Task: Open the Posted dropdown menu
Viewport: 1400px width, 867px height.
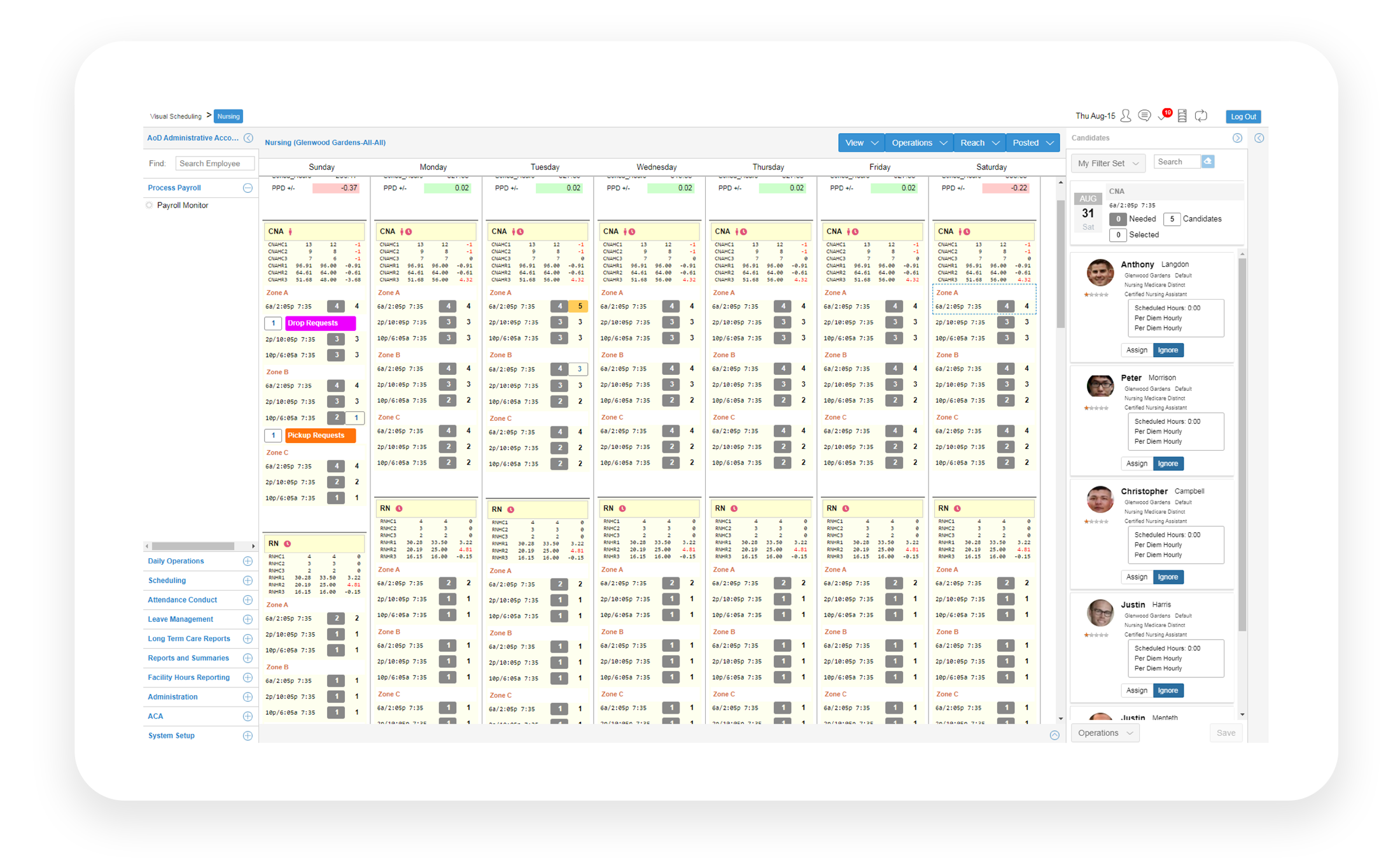Action: click(1033, 143)
